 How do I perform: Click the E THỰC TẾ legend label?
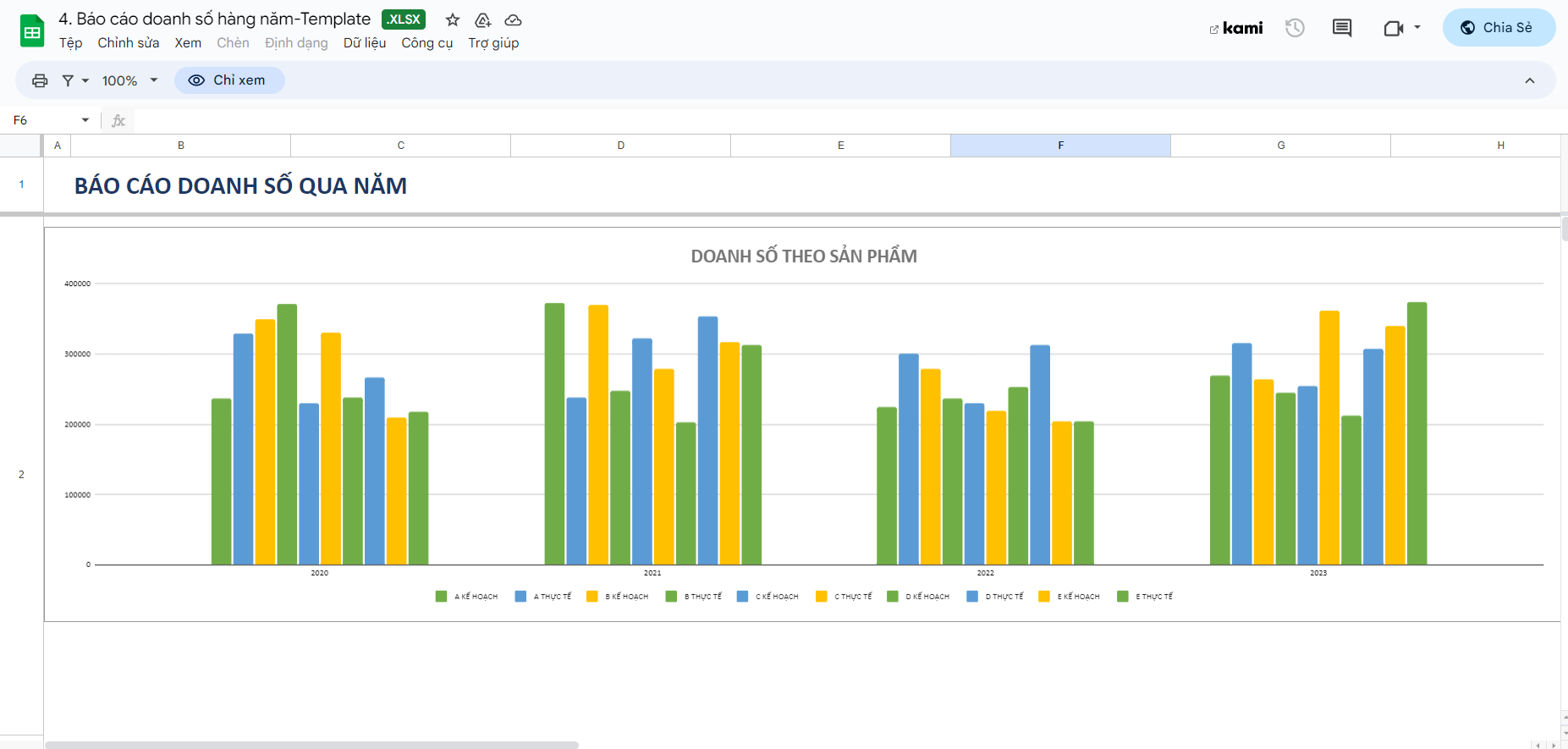1154,597
